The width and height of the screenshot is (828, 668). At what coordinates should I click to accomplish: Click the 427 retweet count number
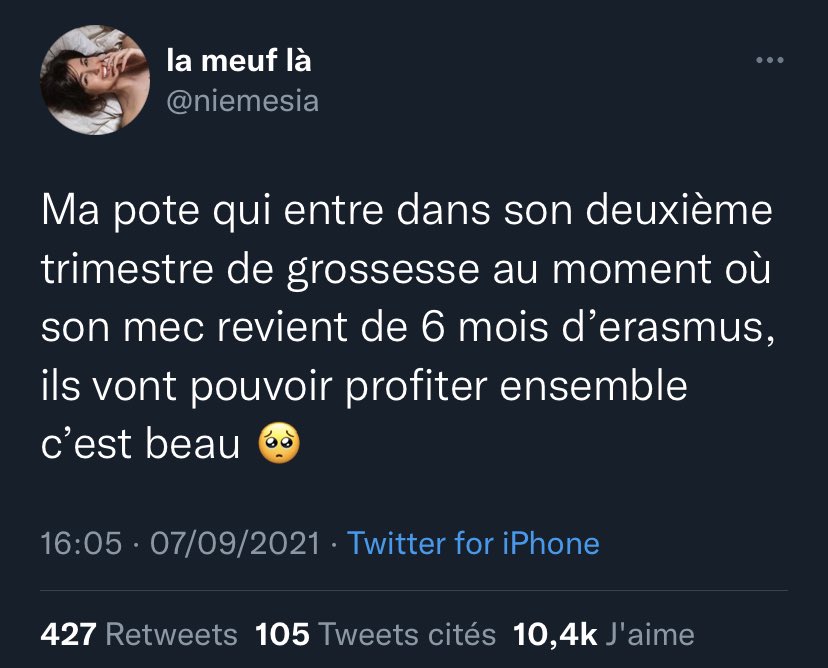(x=68, y=634)
